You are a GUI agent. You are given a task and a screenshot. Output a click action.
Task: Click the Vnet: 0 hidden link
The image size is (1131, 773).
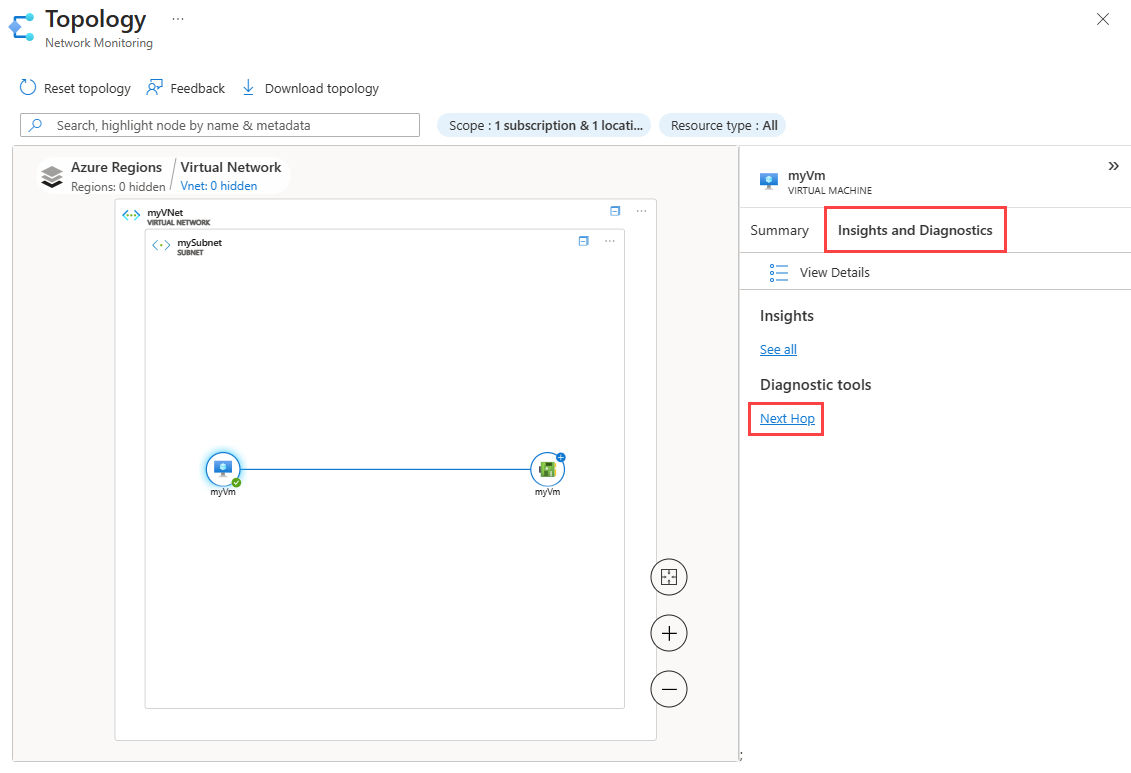click(x=219, y=186)
